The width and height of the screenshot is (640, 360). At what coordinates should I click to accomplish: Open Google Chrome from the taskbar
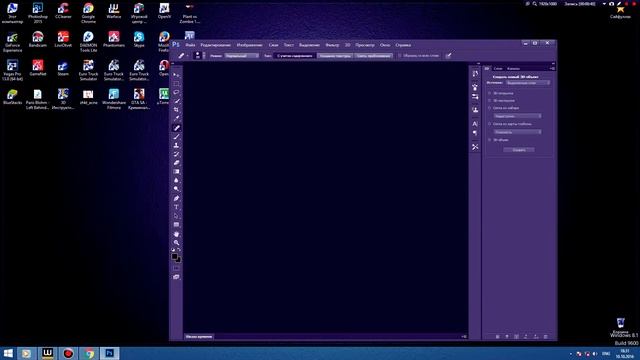click(89, 353)
